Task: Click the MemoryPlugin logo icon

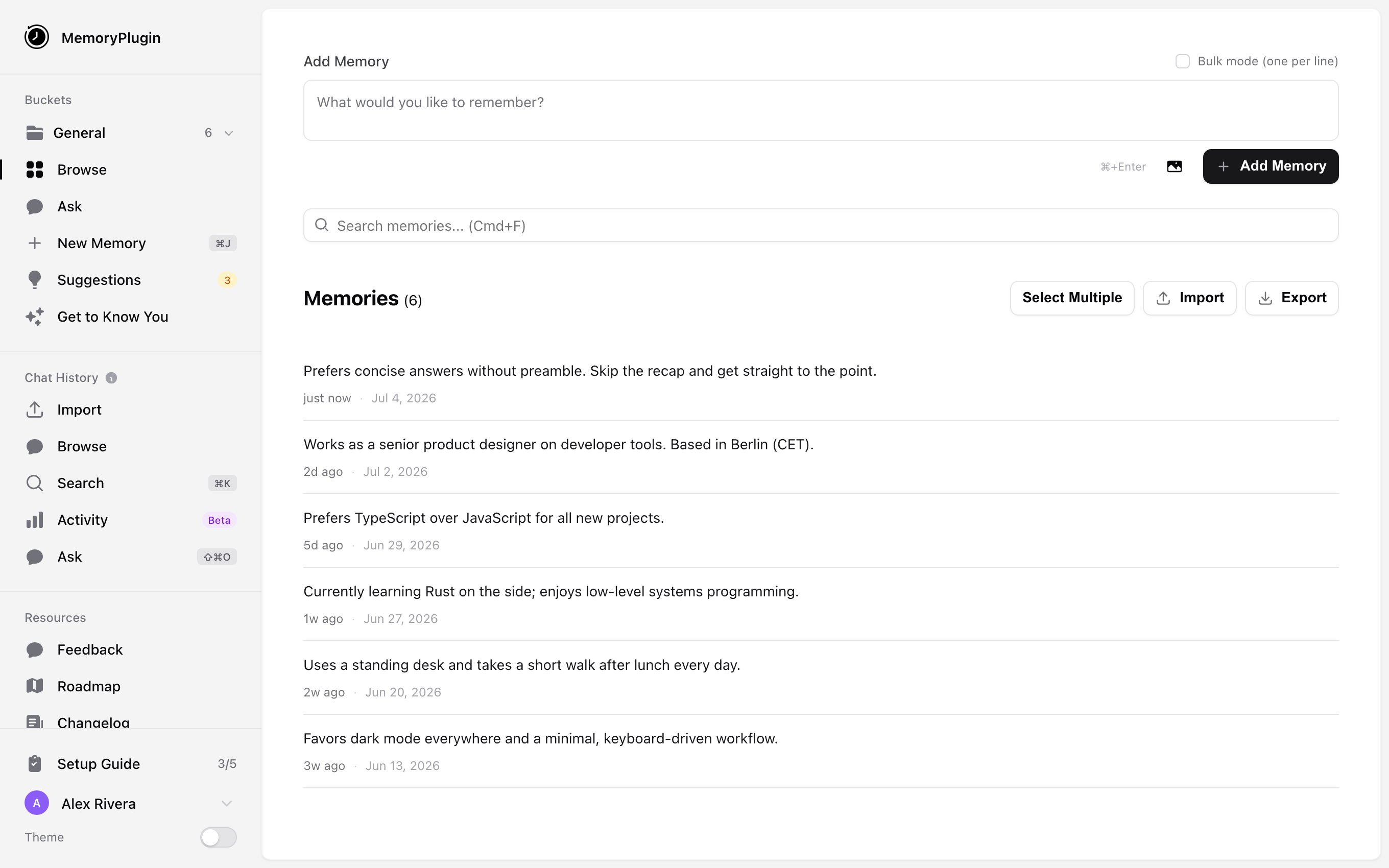Action: tap(37, 37)
